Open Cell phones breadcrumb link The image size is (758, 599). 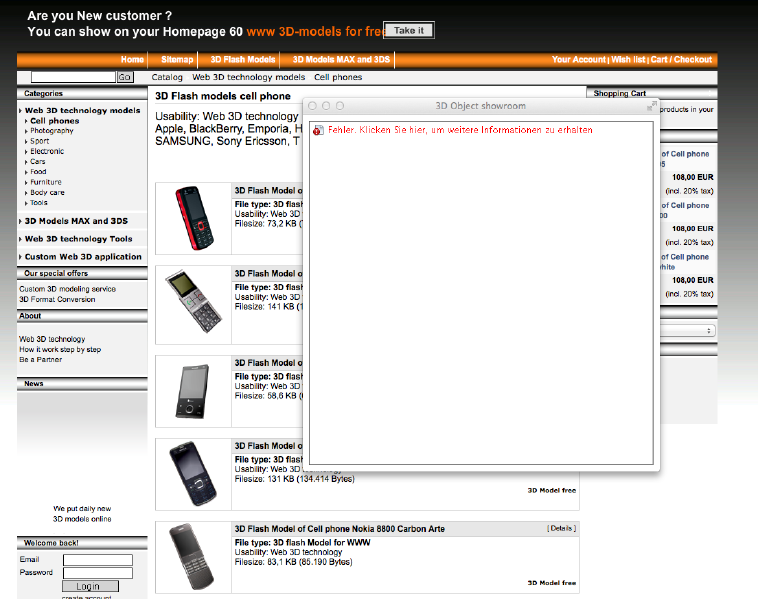point(338,77)
